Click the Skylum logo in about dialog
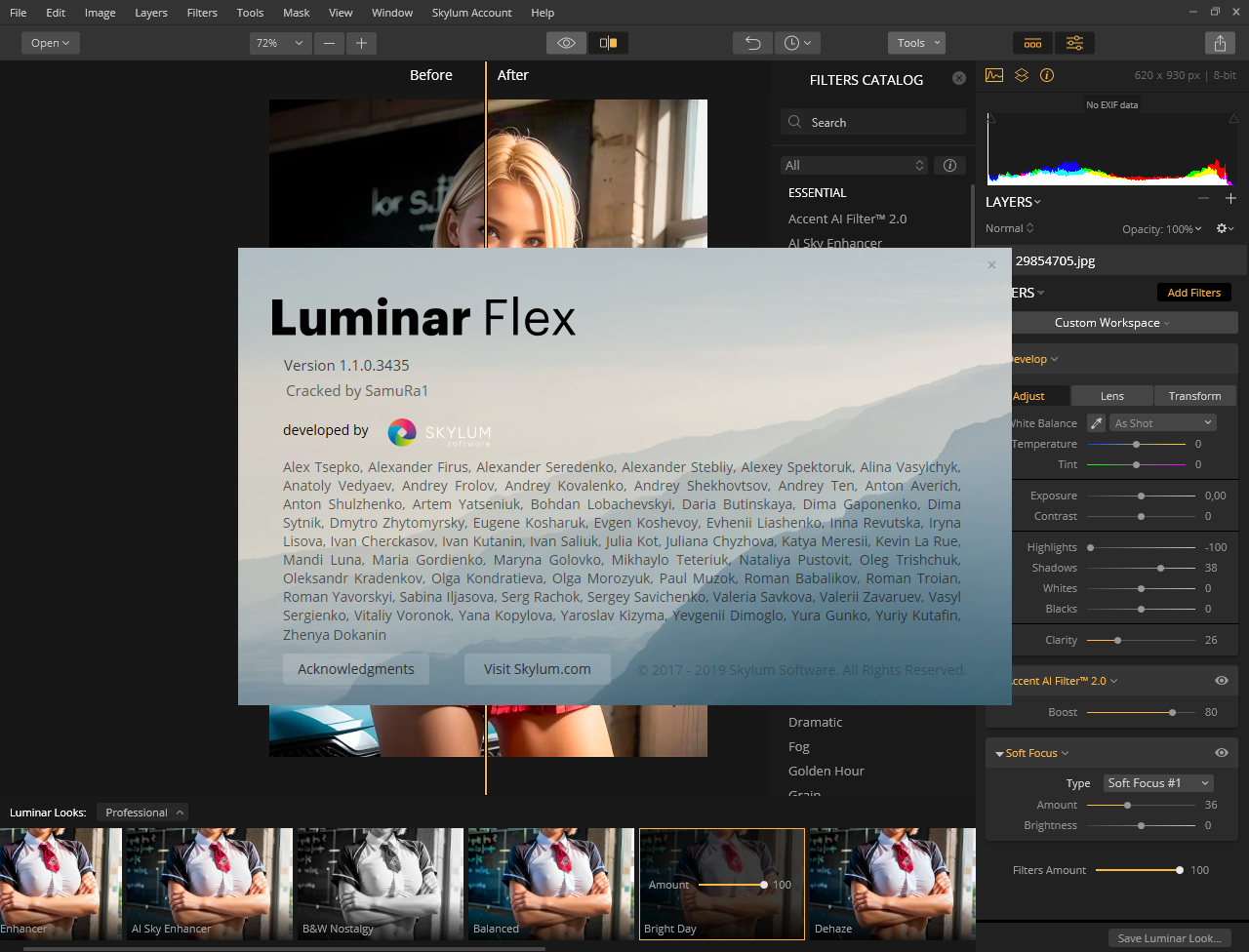This screenshot has width=1249, height=952. click(x=439, y=432)
